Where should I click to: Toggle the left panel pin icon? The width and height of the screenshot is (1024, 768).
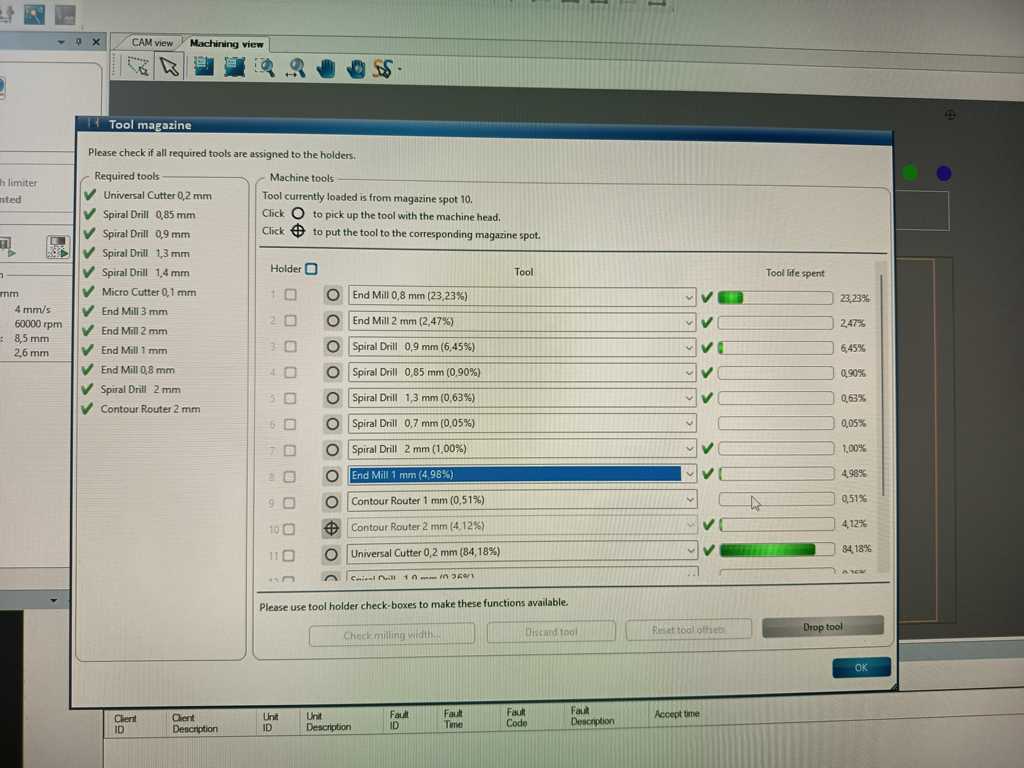[x=78, y=42]
